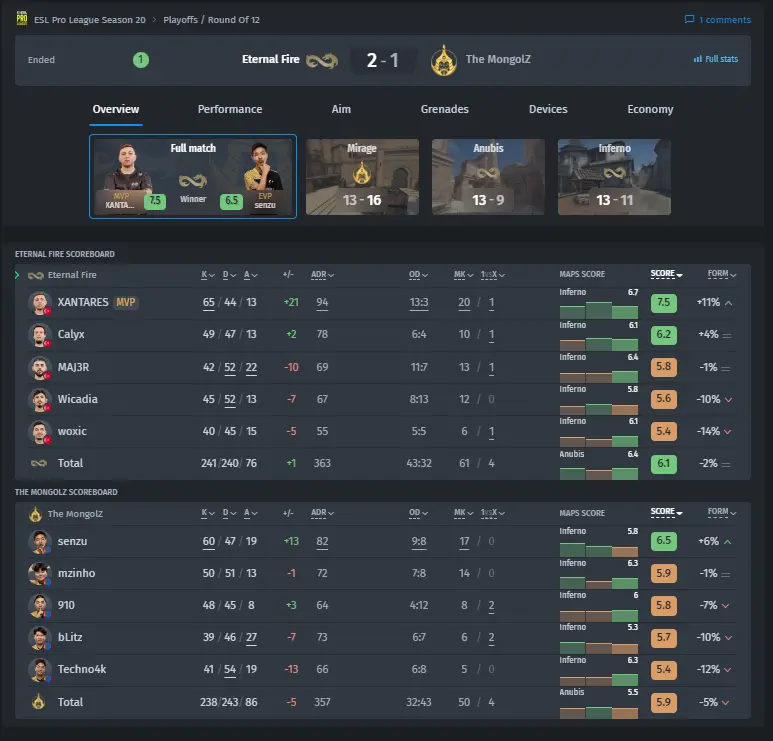This screenshot has width=773, height=741.
Task: Click XANTARES player avatar
Action: [x=39, y=302]
